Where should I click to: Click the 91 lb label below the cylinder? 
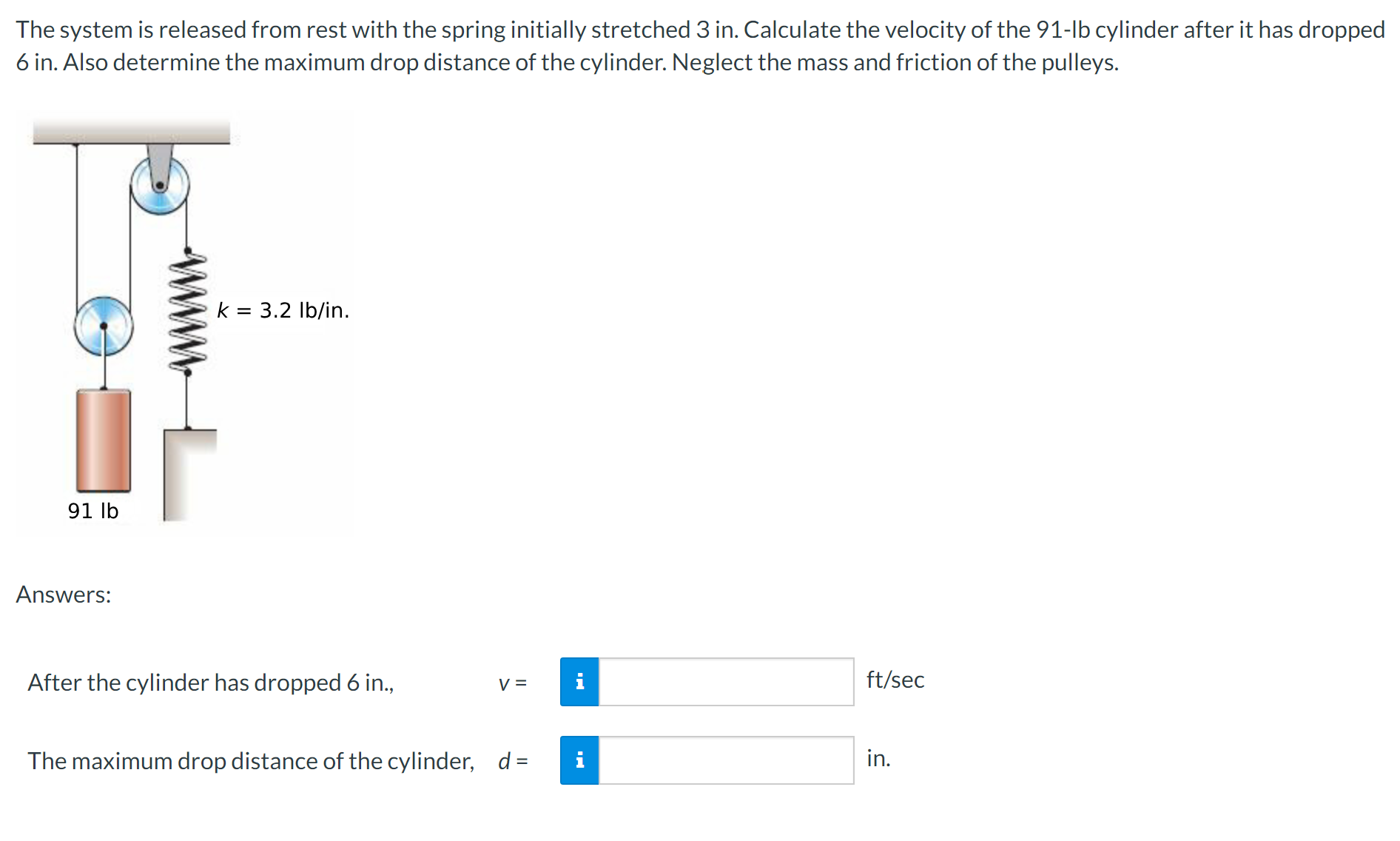pyautogui.click(x=92, y=510)
